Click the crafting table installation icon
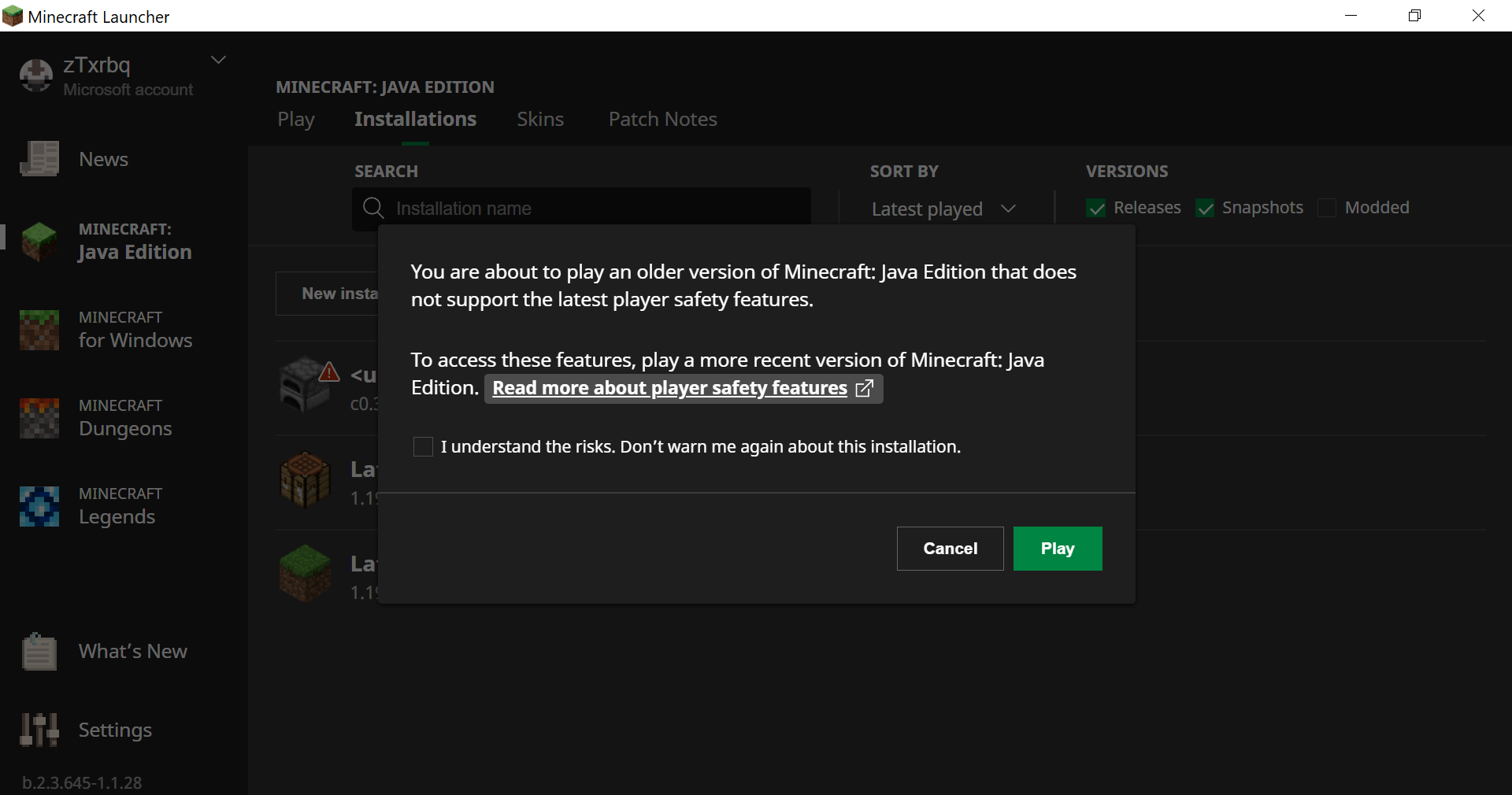The width and height of the screenshot is (1512, 795). click(305, 479)
